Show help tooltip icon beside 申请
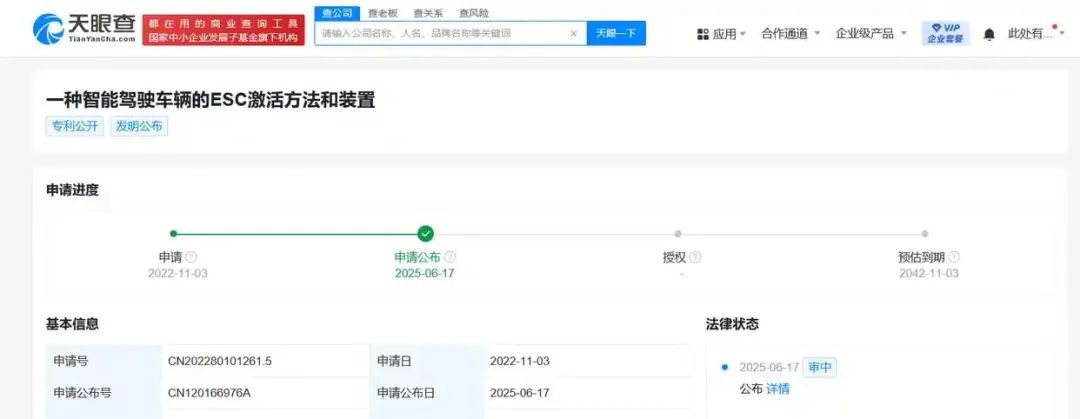This screenshot has width=1080, height=419. point(191,257)
